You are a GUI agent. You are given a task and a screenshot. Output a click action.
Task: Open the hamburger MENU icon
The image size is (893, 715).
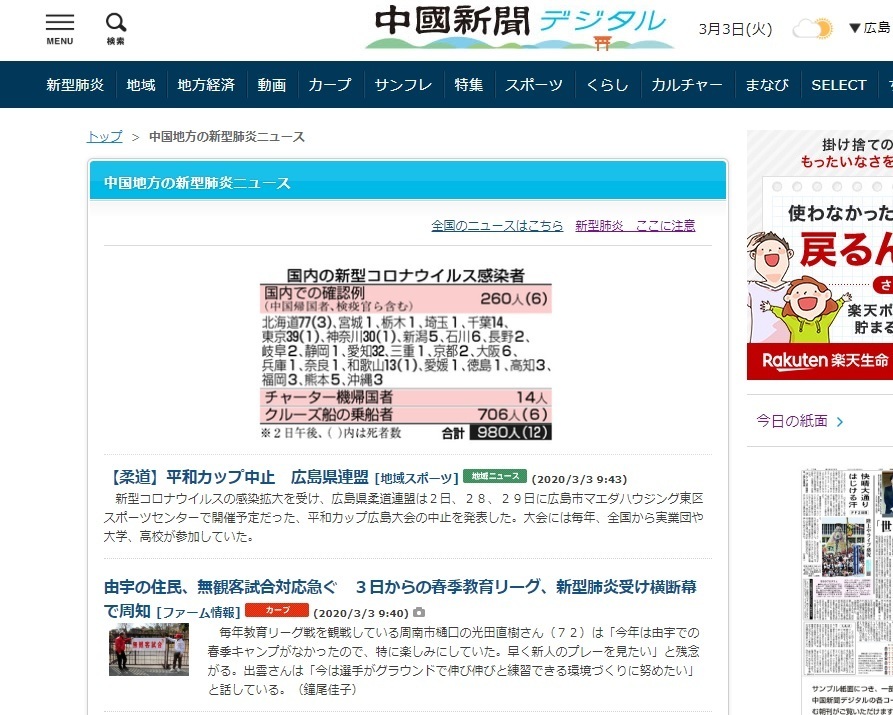59,28
